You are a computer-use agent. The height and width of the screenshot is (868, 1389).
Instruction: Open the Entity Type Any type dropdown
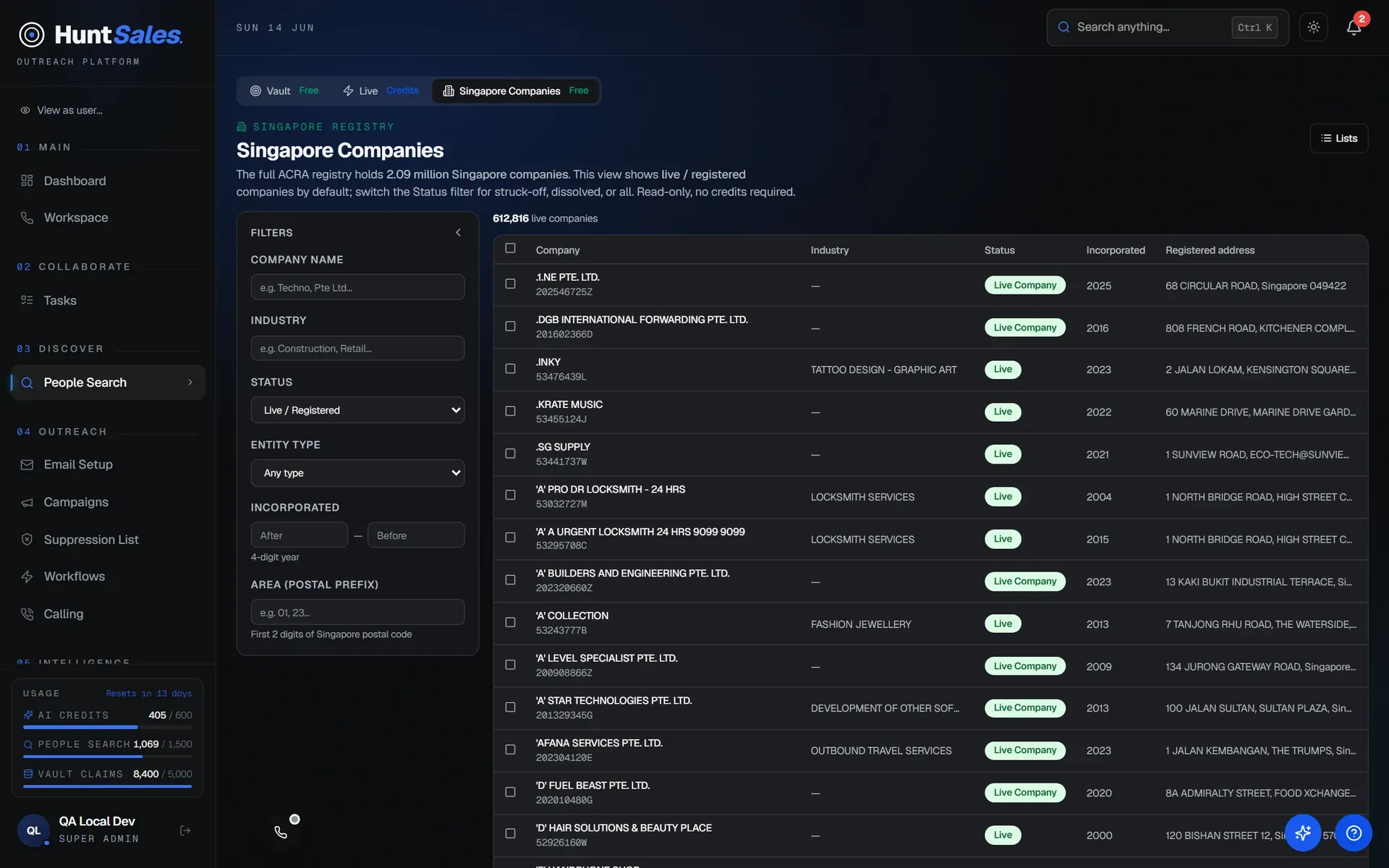click(357, 473)
